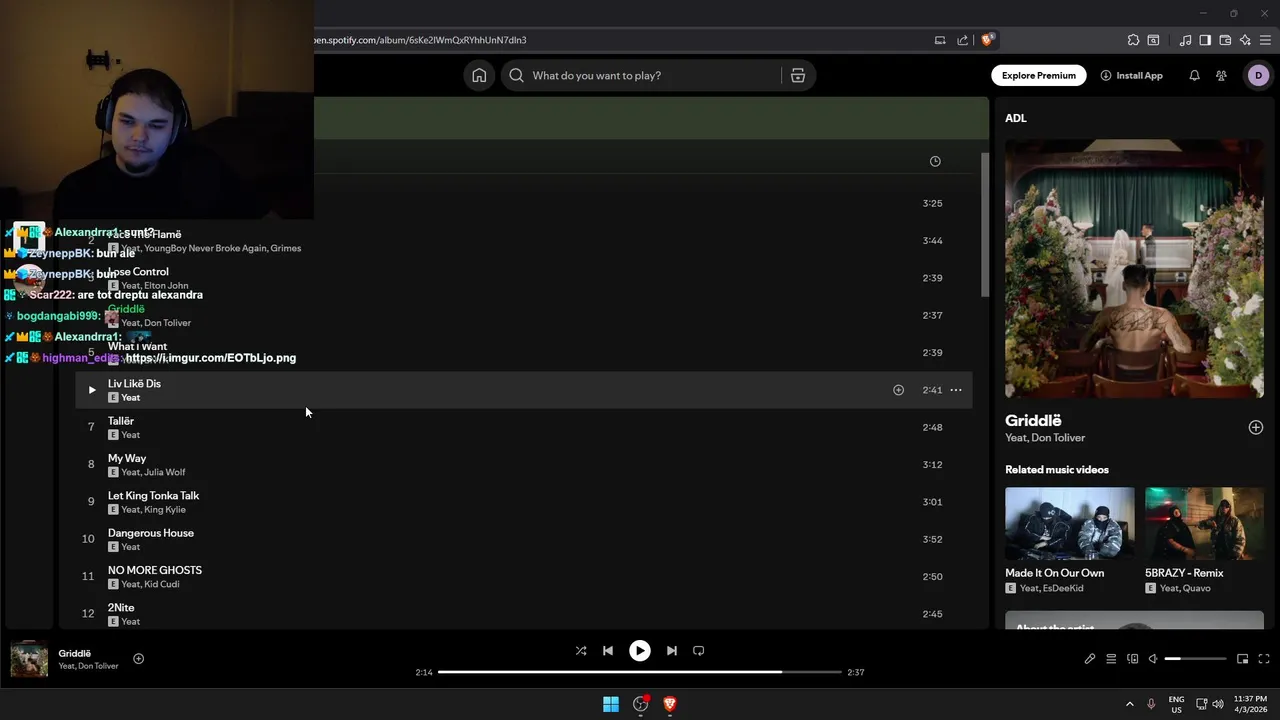
Task: Open the Miniplayer icon
Action: point(1242,659)
